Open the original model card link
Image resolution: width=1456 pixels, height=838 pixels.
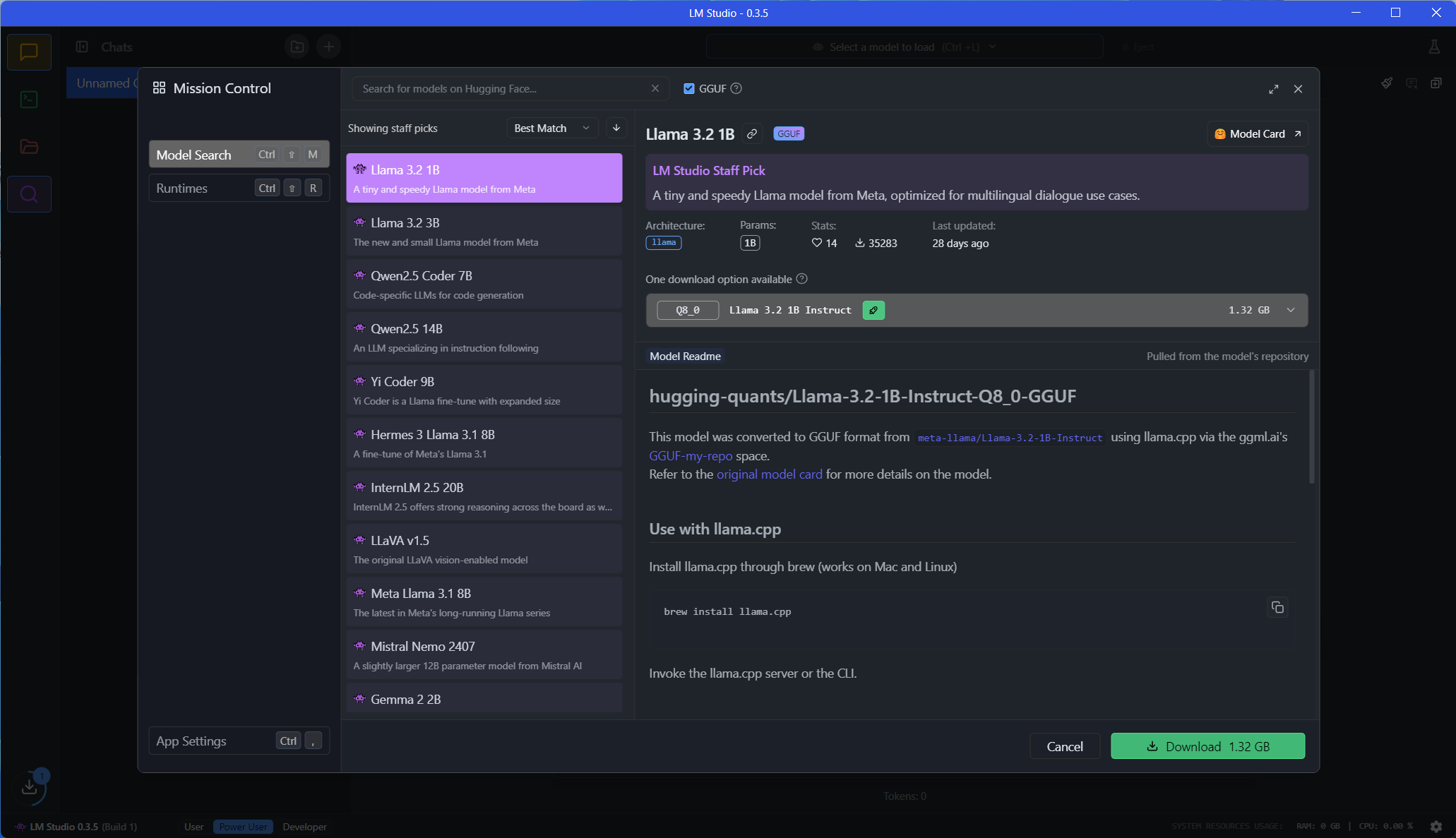point(769,474)
